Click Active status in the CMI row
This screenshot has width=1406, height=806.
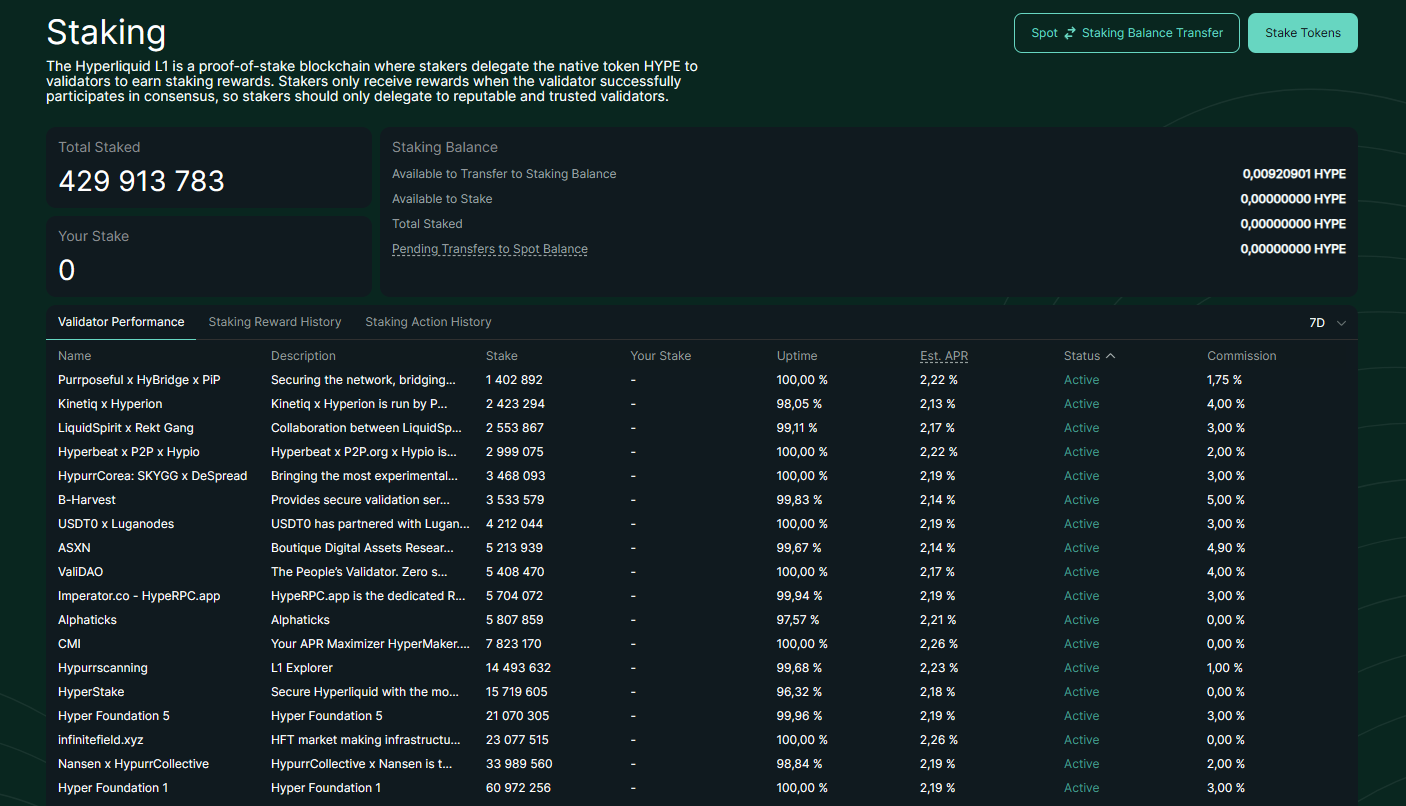1081,644
